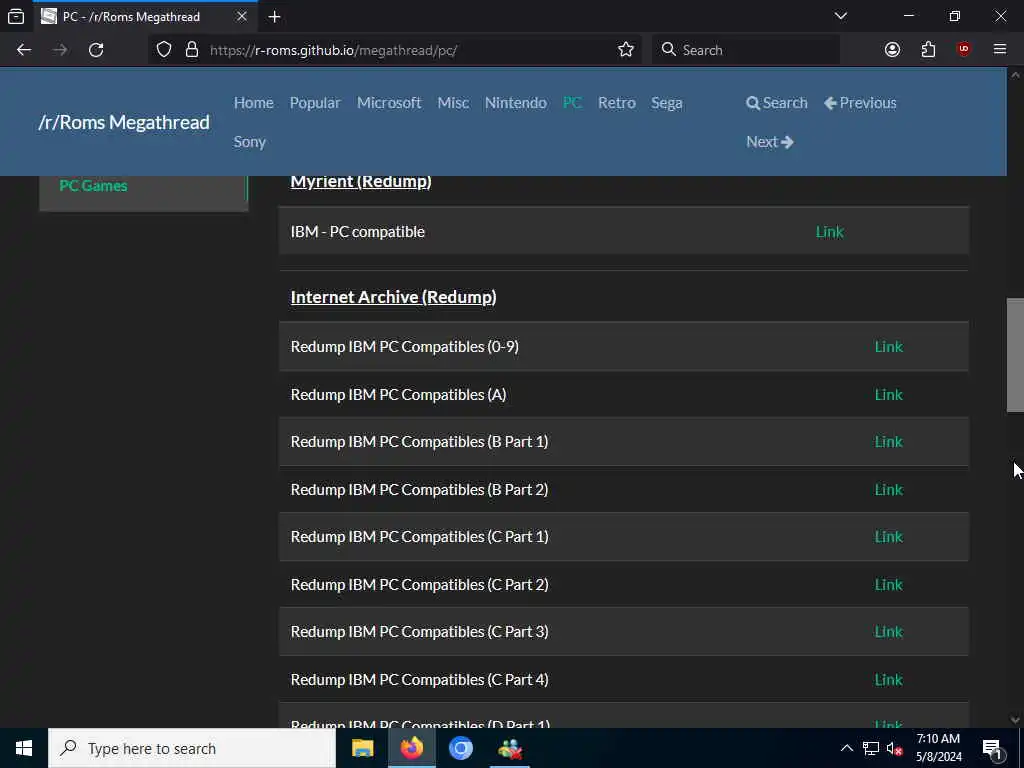
Task: Open Link for Compatibles (C Part 2)
Action: coord(888,584)
